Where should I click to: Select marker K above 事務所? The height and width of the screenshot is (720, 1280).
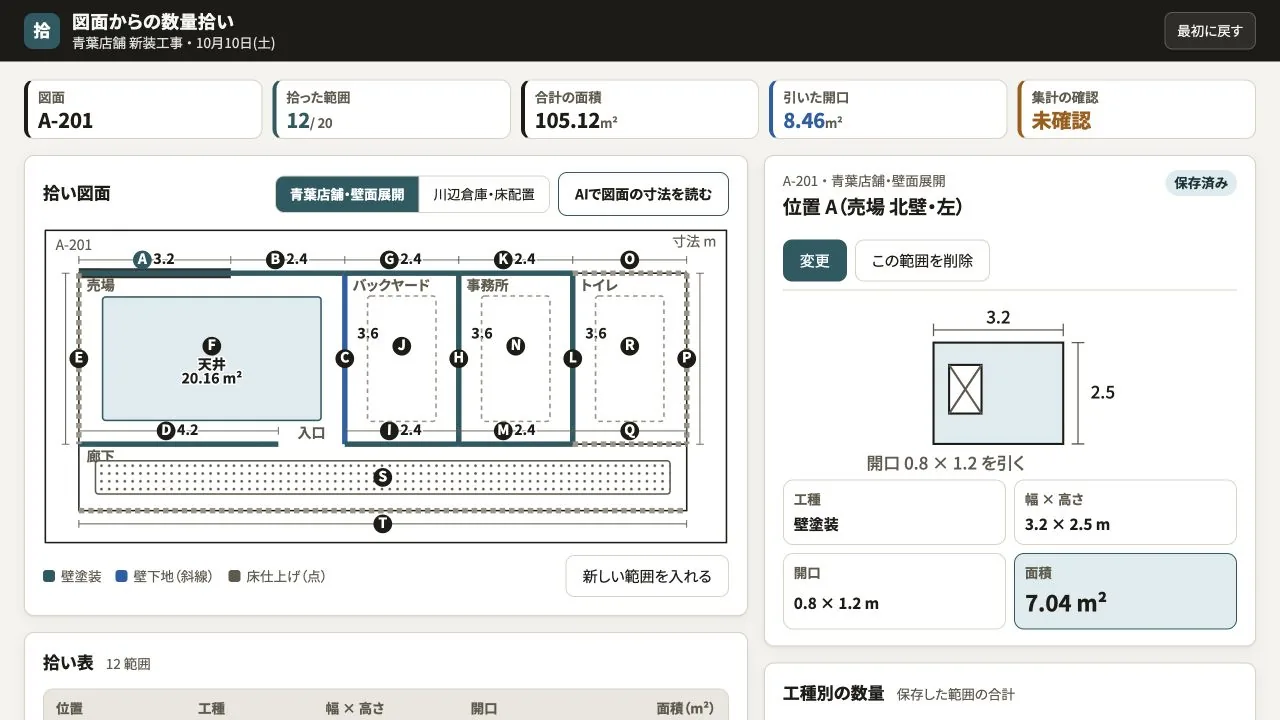point(503,259)
